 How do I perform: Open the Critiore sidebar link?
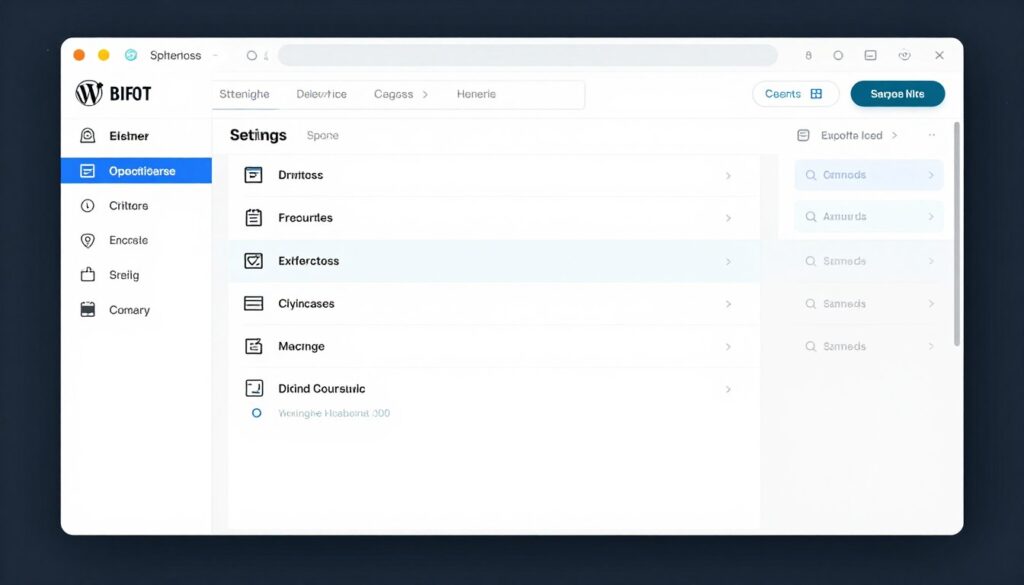(x=129, y=206)
